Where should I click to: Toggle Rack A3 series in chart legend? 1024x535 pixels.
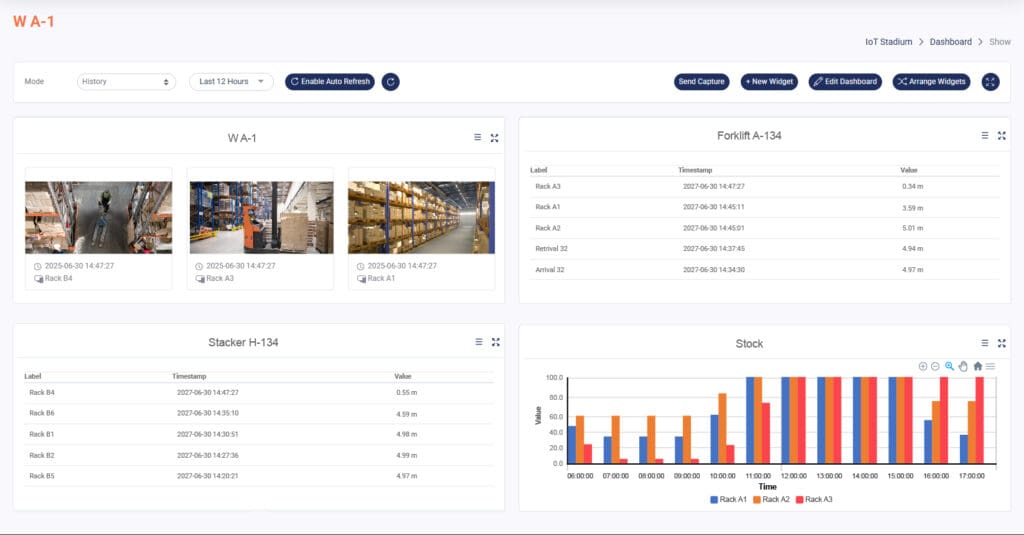coord(814,498)
